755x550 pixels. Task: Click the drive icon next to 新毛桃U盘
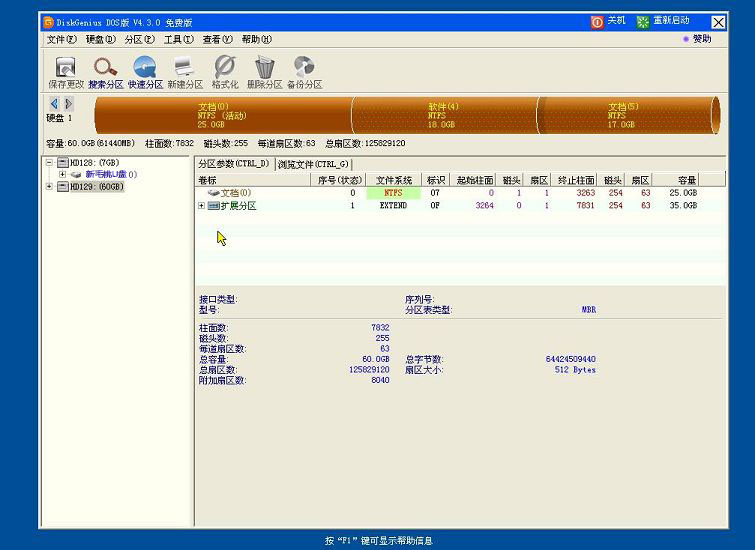coord(76,174)
